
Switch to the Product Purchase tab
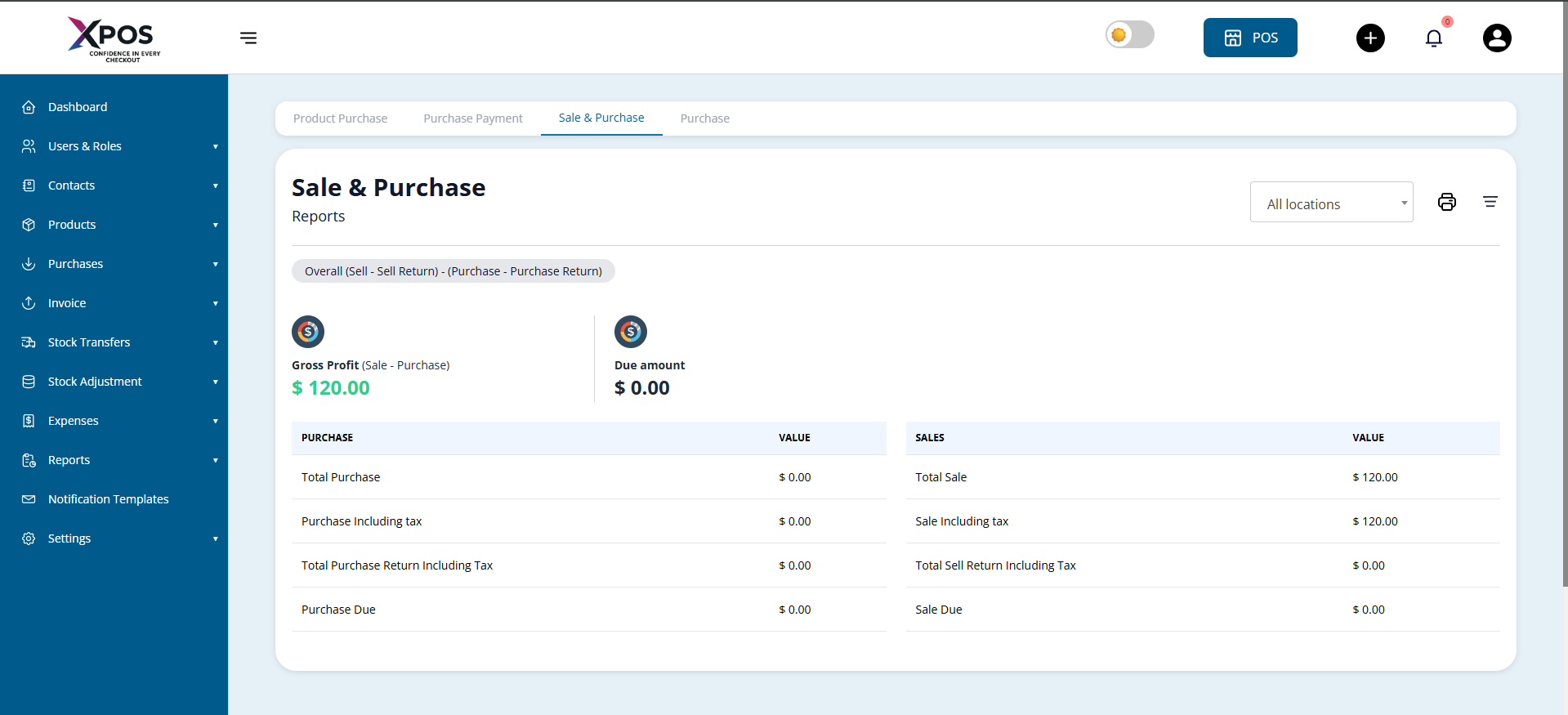[340, 118]
